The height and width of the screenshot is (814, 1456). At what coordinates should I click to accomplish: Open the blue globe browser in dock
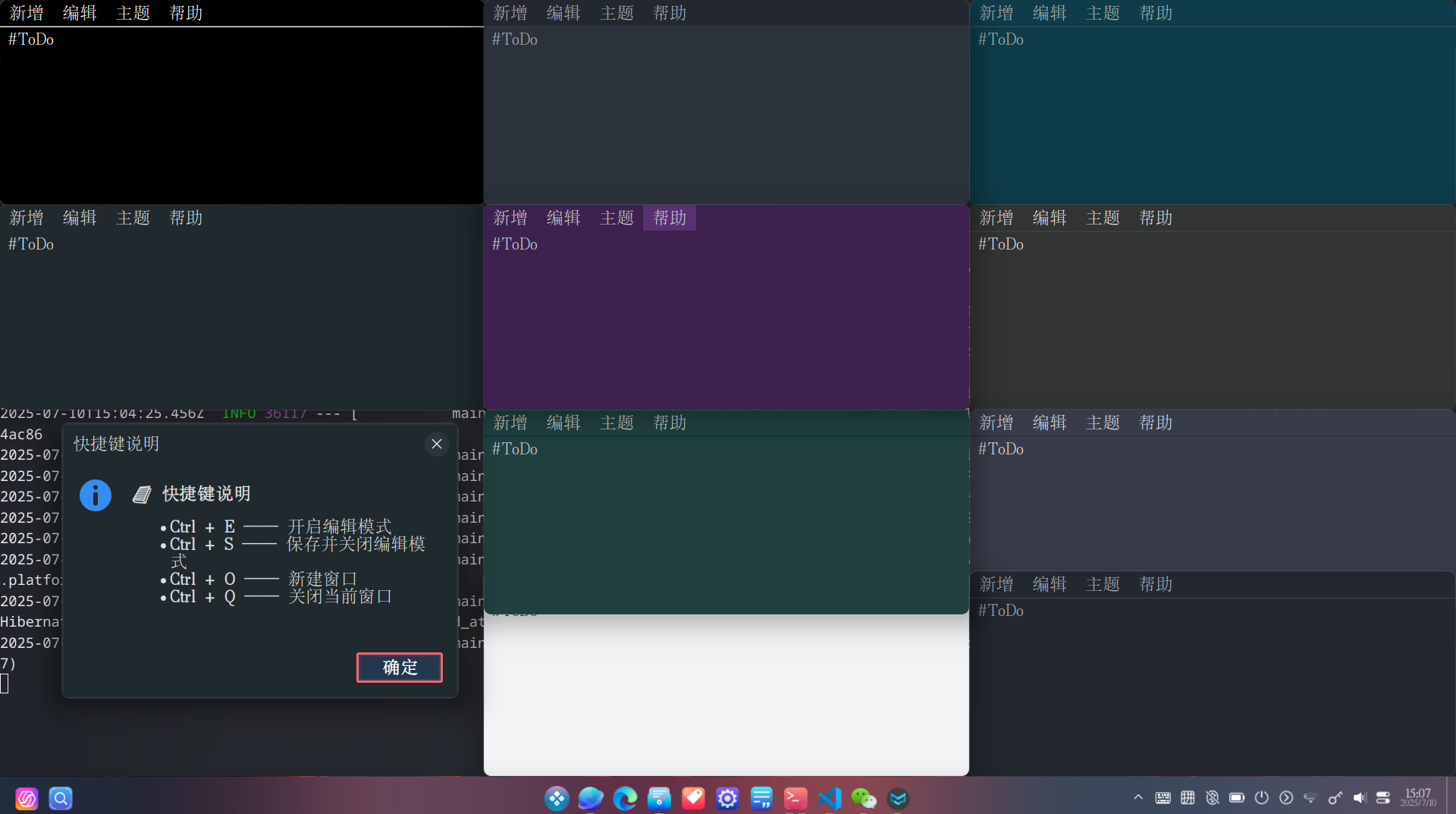591,798
